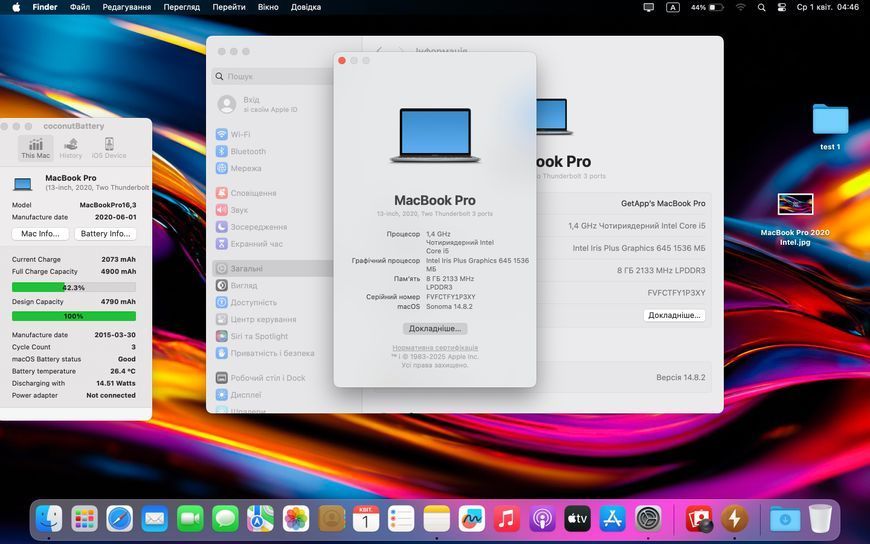Open the Довідка menu

(x=306, y=7)
